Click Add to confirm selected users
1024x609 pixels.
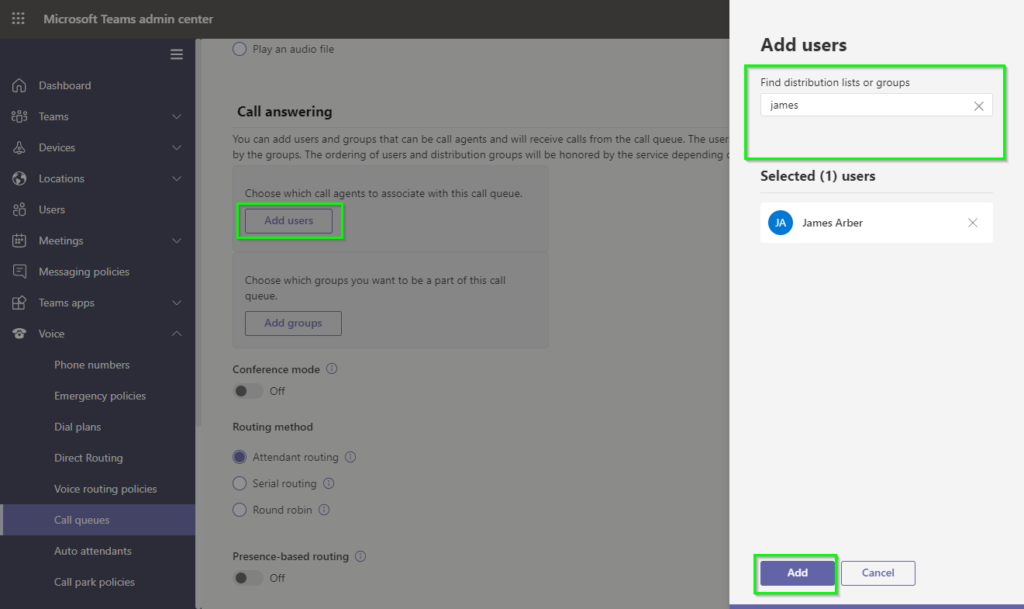[797, 573]
